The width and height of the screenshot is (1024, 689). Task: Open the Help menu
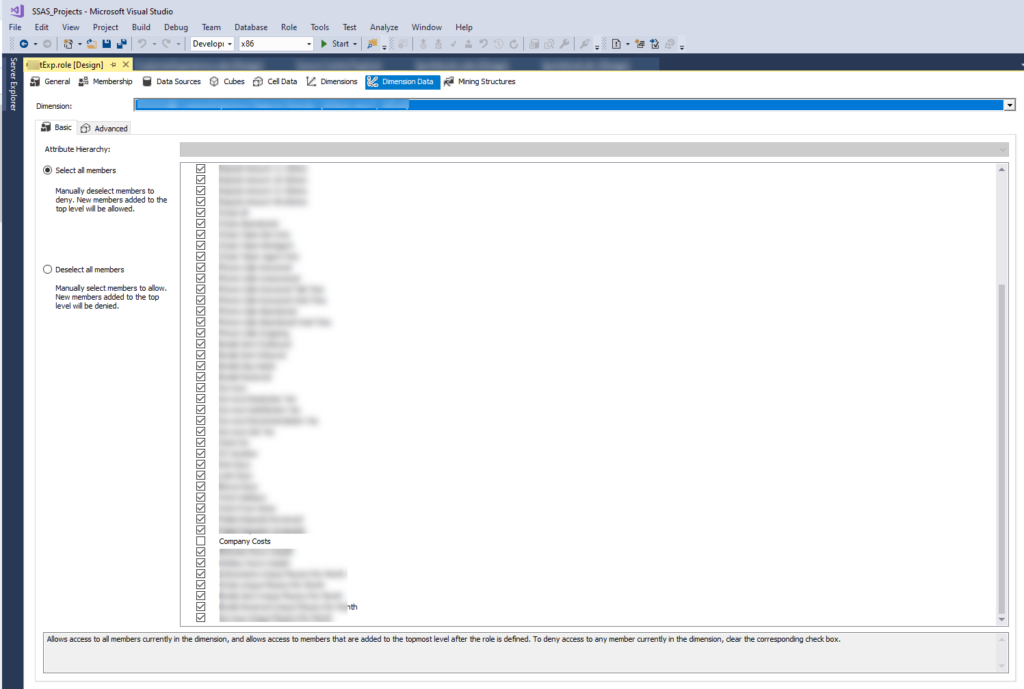point(464,27)
